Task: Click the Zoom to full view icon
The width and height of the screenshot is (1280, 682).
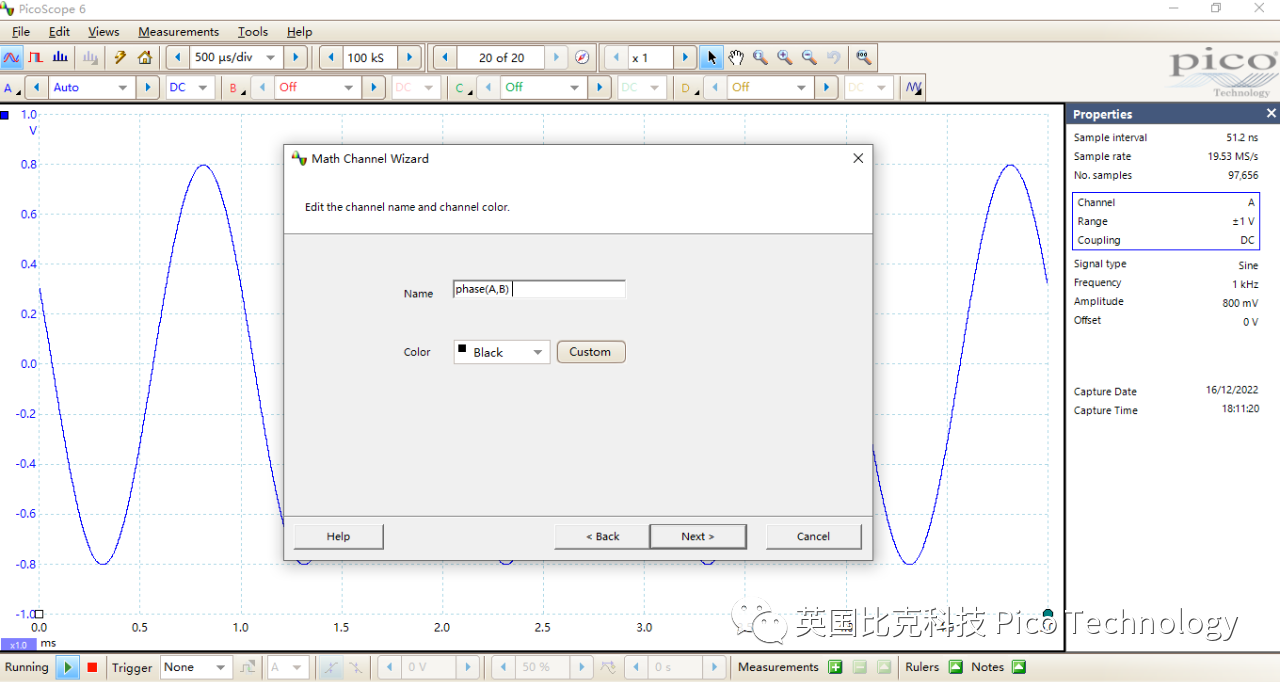Action: [x=864, y=58]
